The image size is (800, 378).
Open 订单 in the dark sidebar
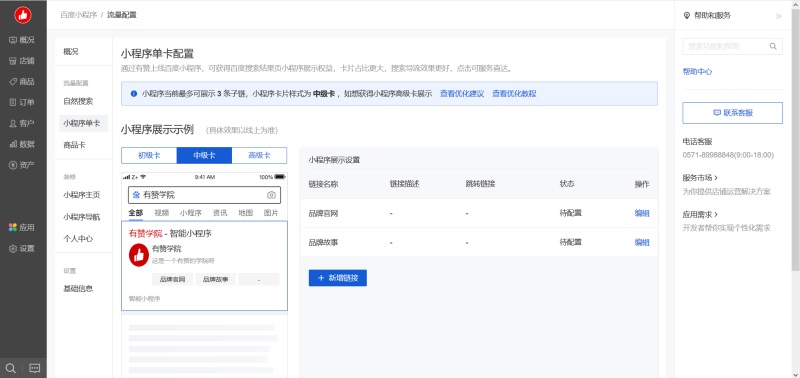point(23,102)
